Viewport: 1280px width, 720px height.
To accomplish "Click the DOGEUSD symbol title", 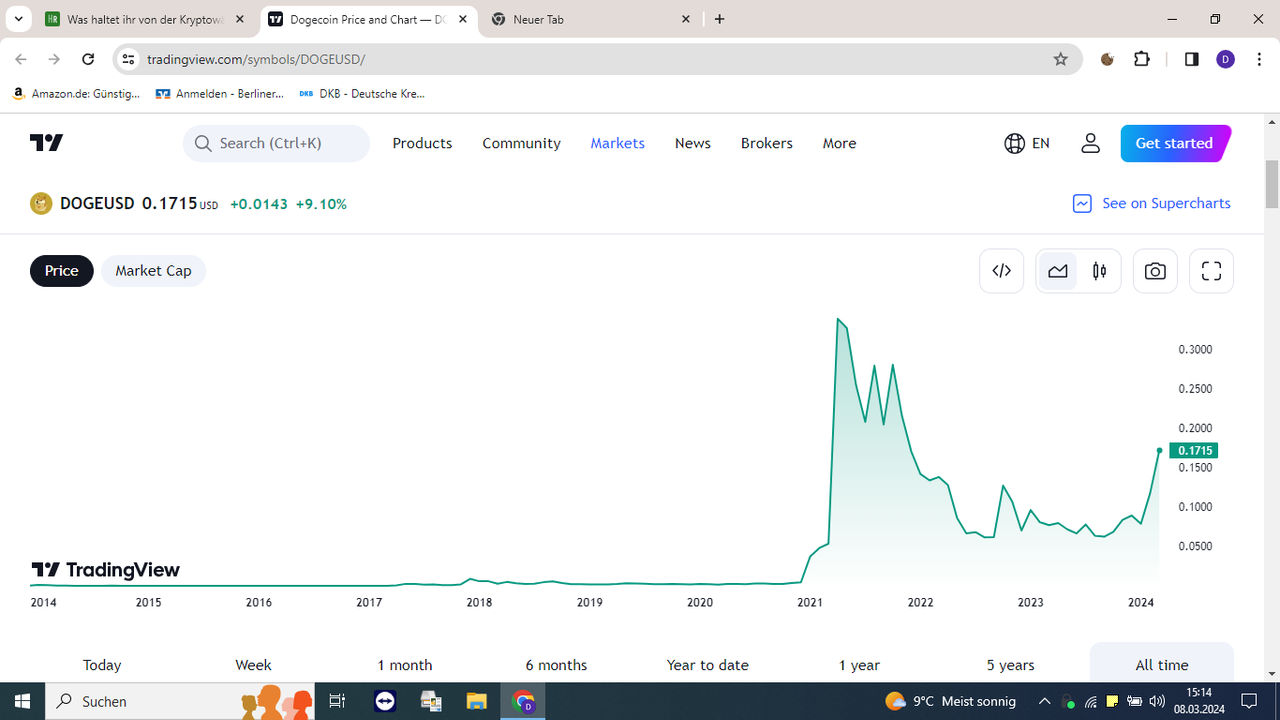I will tap(97, 203).
